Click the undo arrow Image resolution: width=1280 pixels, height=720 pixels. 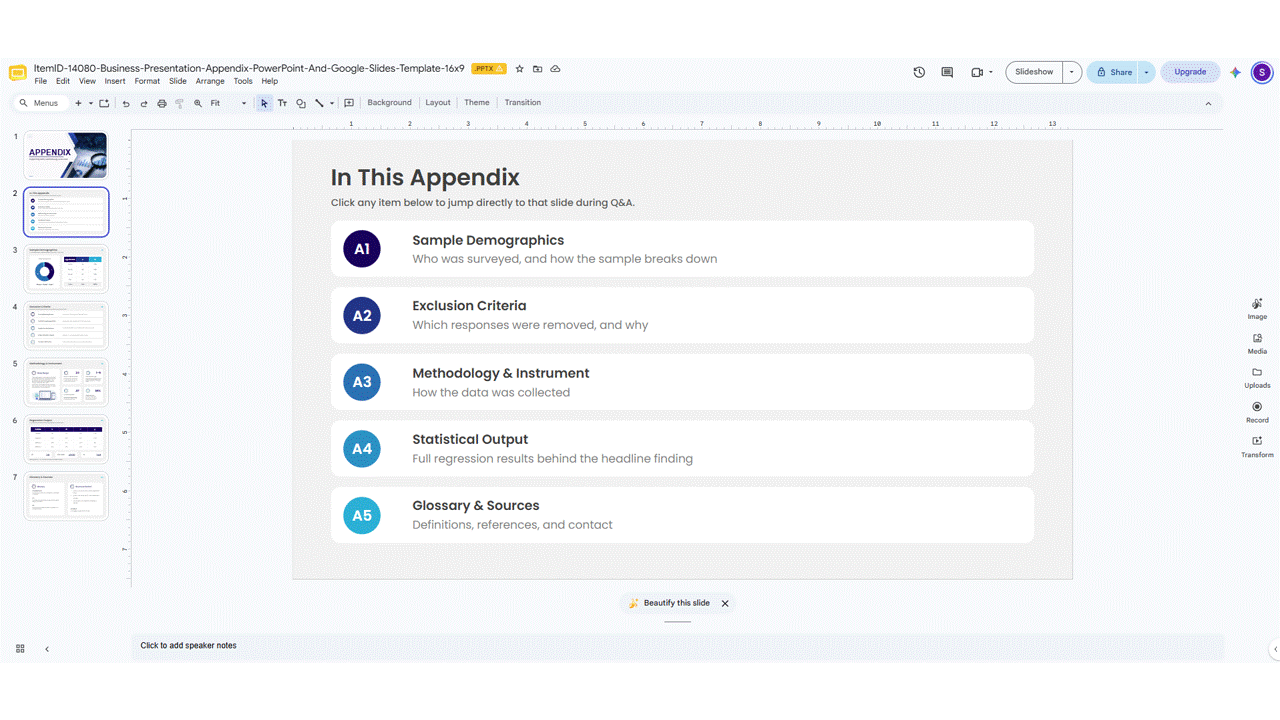click(x=126, y=103)
